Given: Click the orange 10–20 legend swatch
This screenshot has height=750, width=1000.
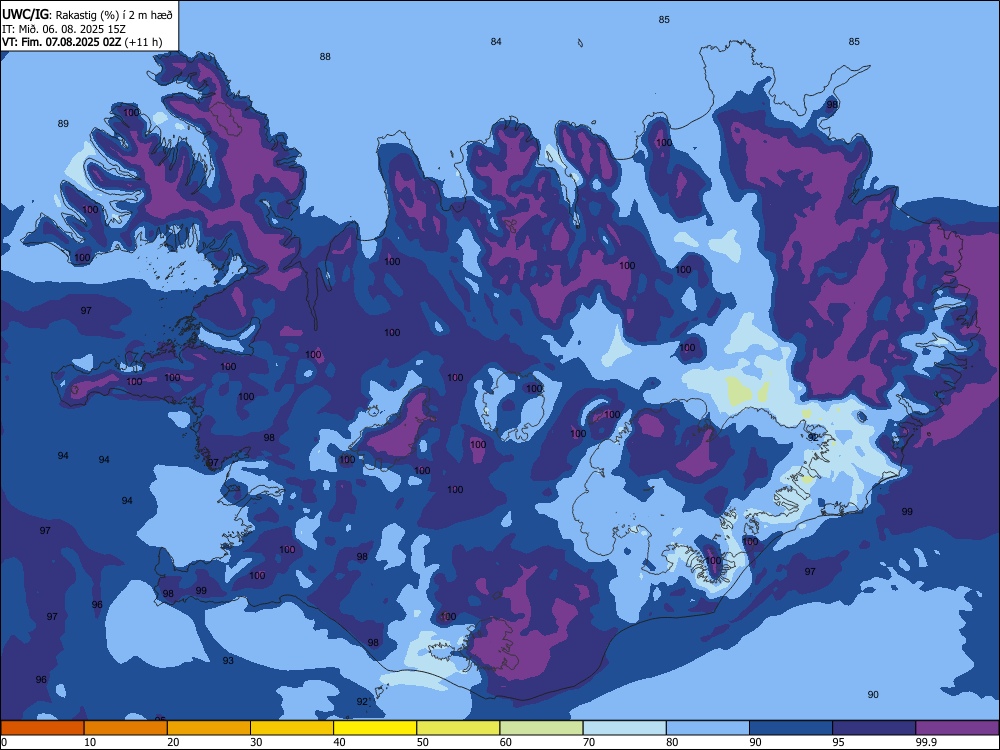Looking at the screenshot, I should pyautogui.click(x=126, y=728).
